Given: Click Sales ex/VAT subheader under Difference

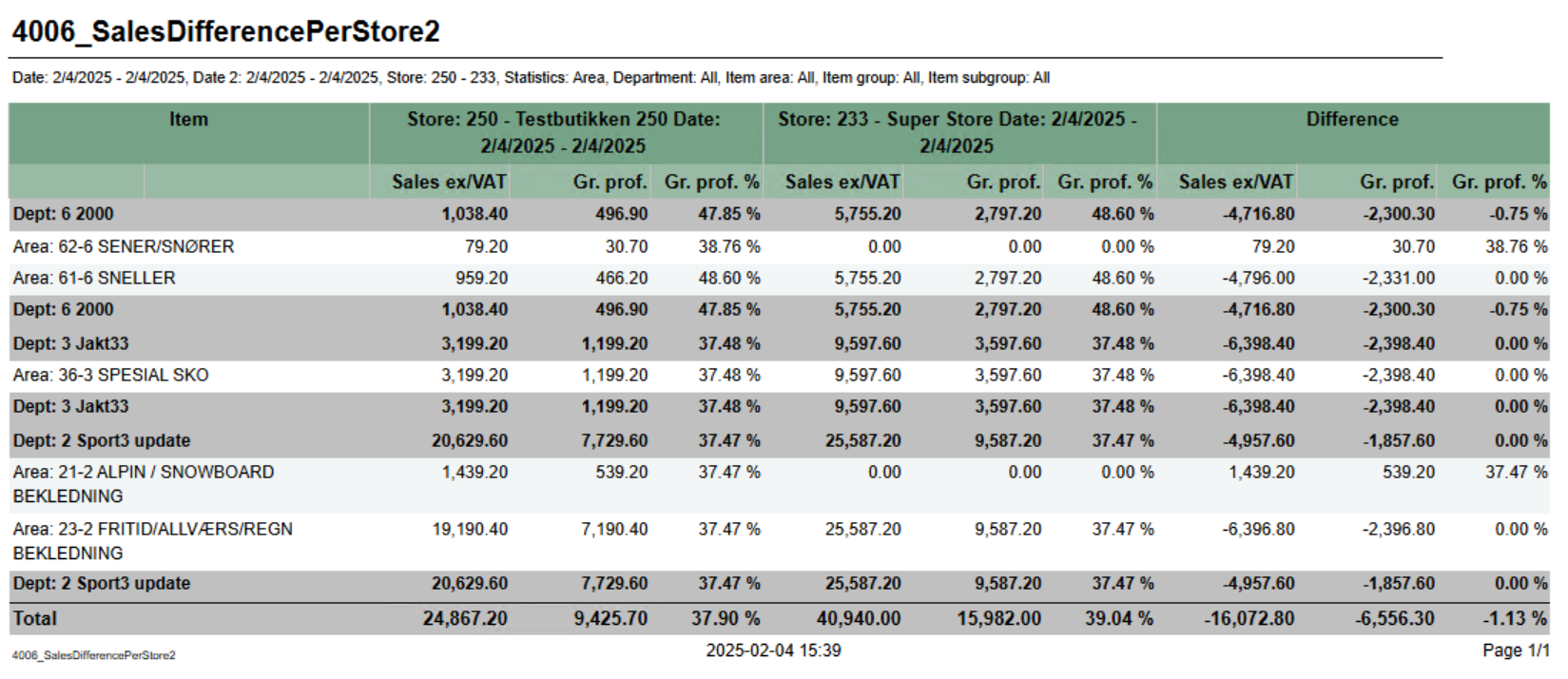Looking at the screenshot, I should (x=1235, y=182).
